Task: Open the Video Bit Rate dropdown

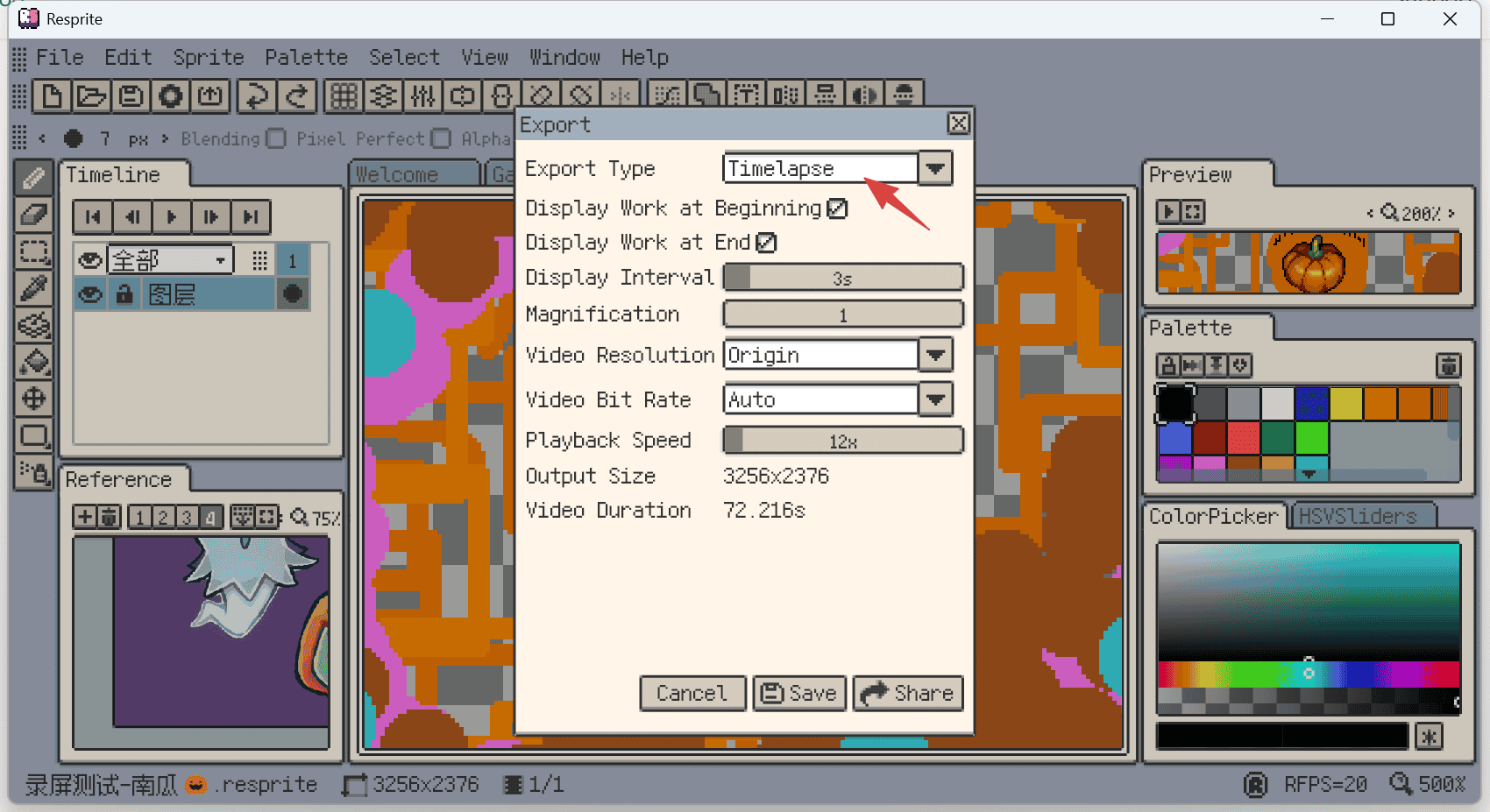Action: (934, 399)
